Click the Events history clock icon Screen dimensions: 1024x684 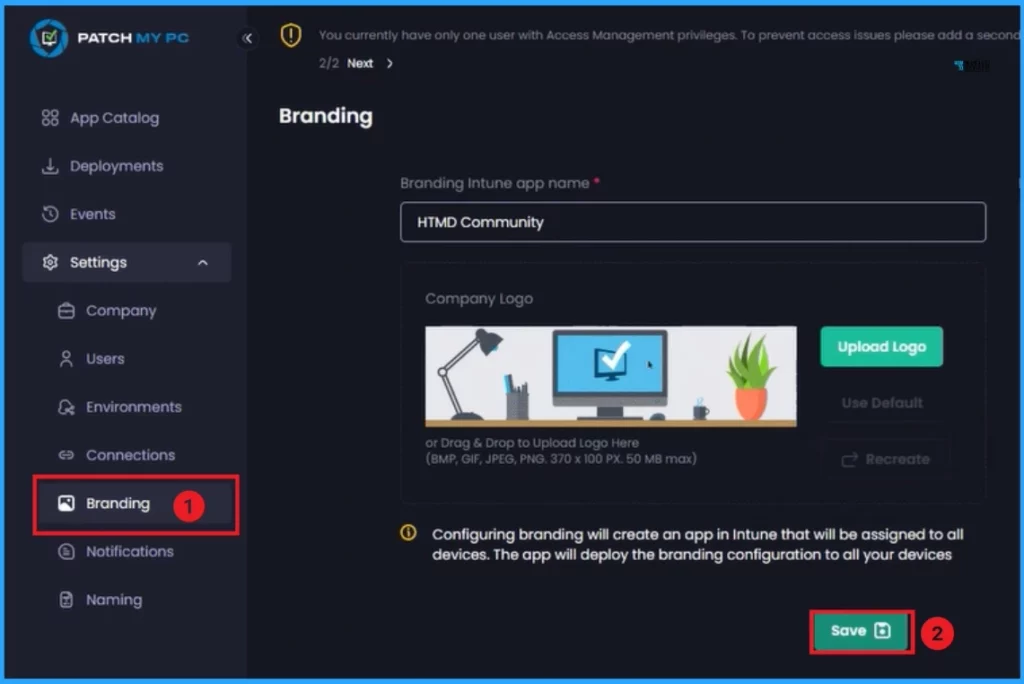[x=50, y=214]
